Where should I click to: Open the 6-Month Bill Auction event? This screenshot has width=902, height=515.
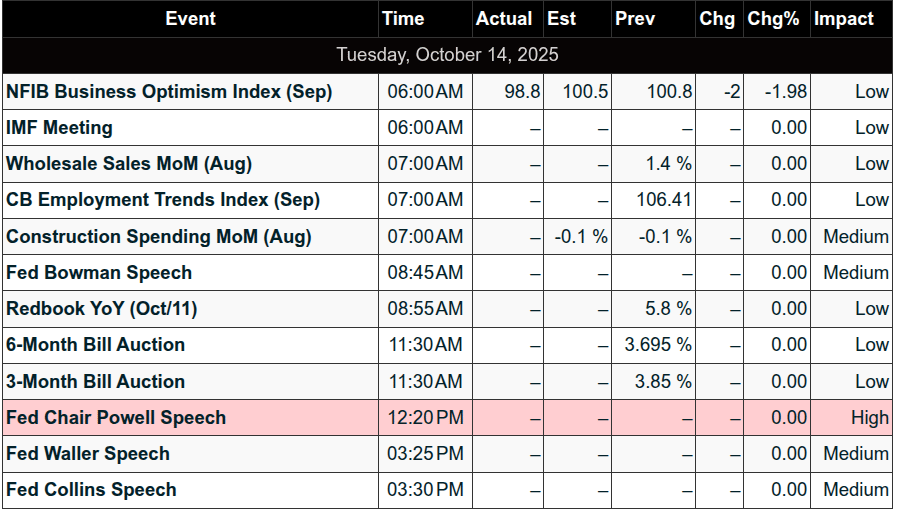tap(96, 345)
